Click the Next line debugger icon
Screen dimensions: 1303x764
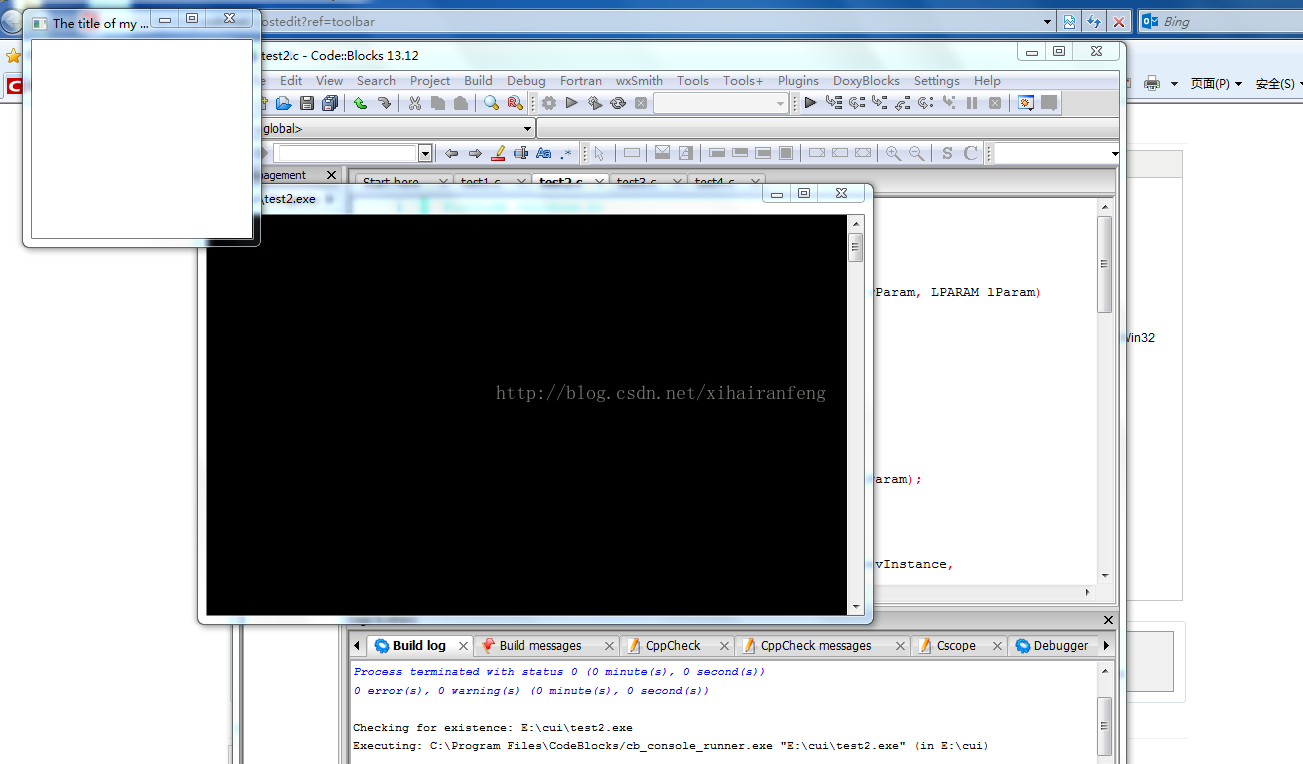coord(857,103)
